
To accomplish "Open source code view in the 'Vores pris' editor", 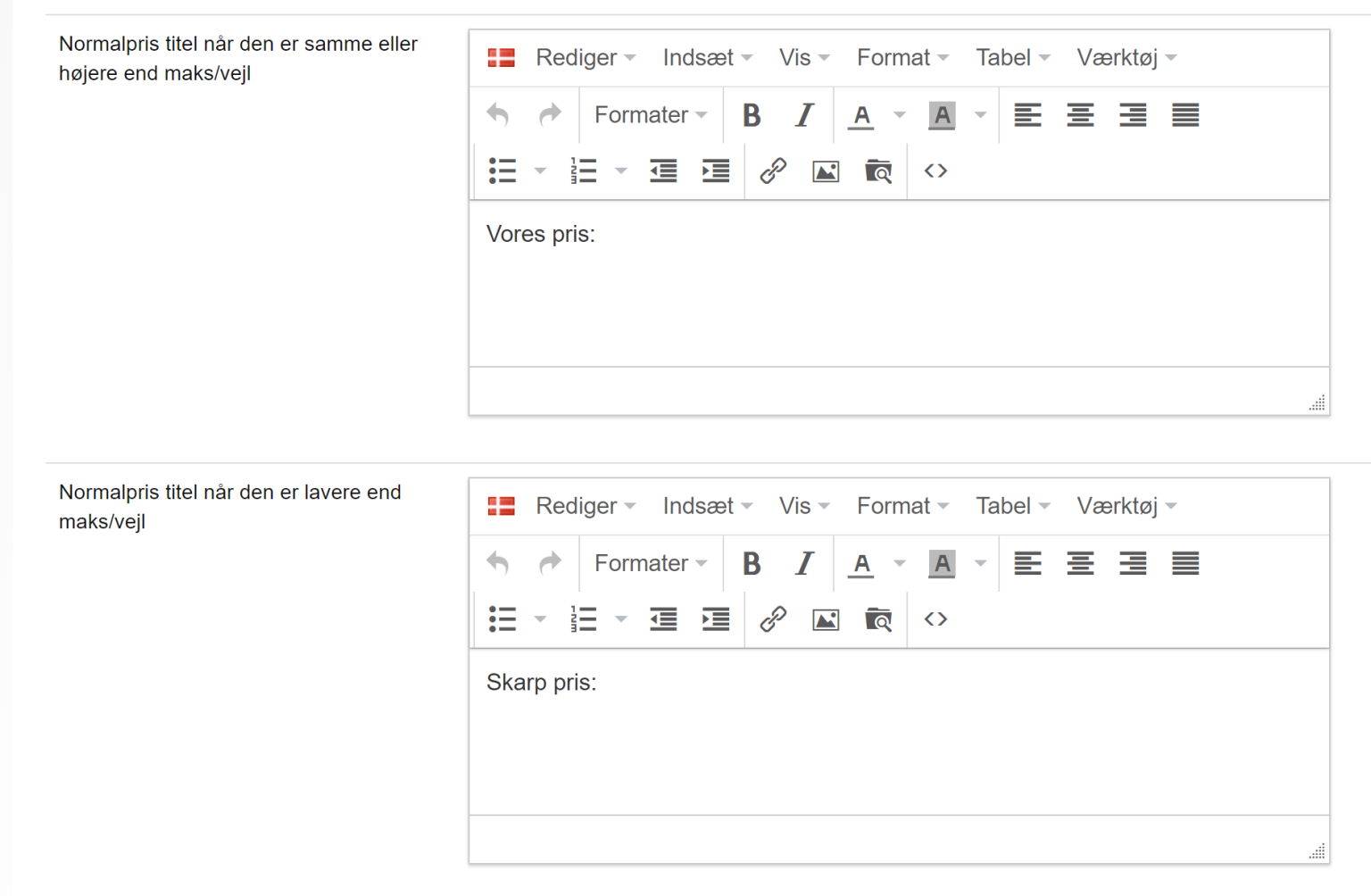I will (x=935, y=170).
